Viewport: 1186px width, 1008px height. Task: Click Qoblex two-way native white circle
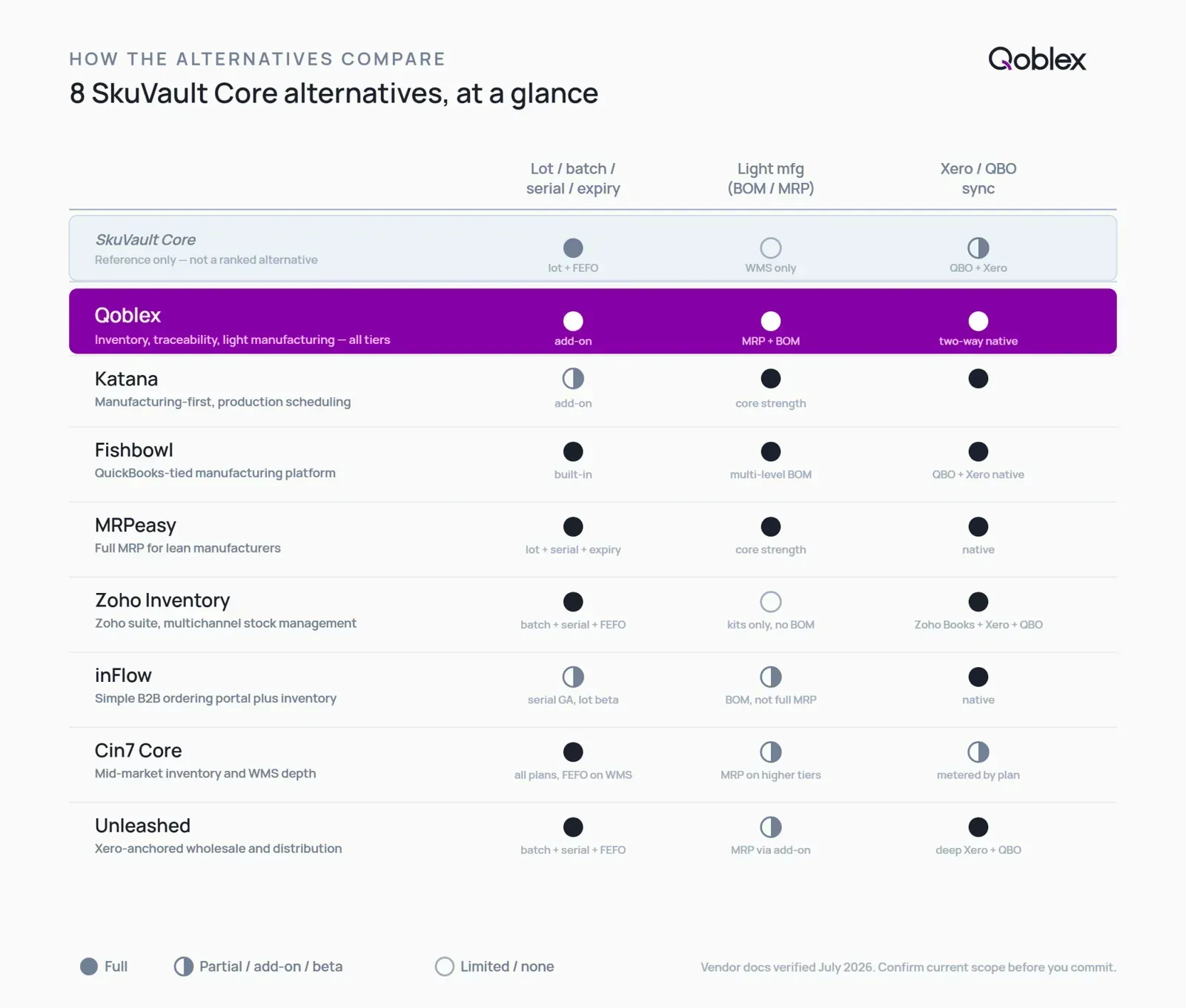point(978,321)
